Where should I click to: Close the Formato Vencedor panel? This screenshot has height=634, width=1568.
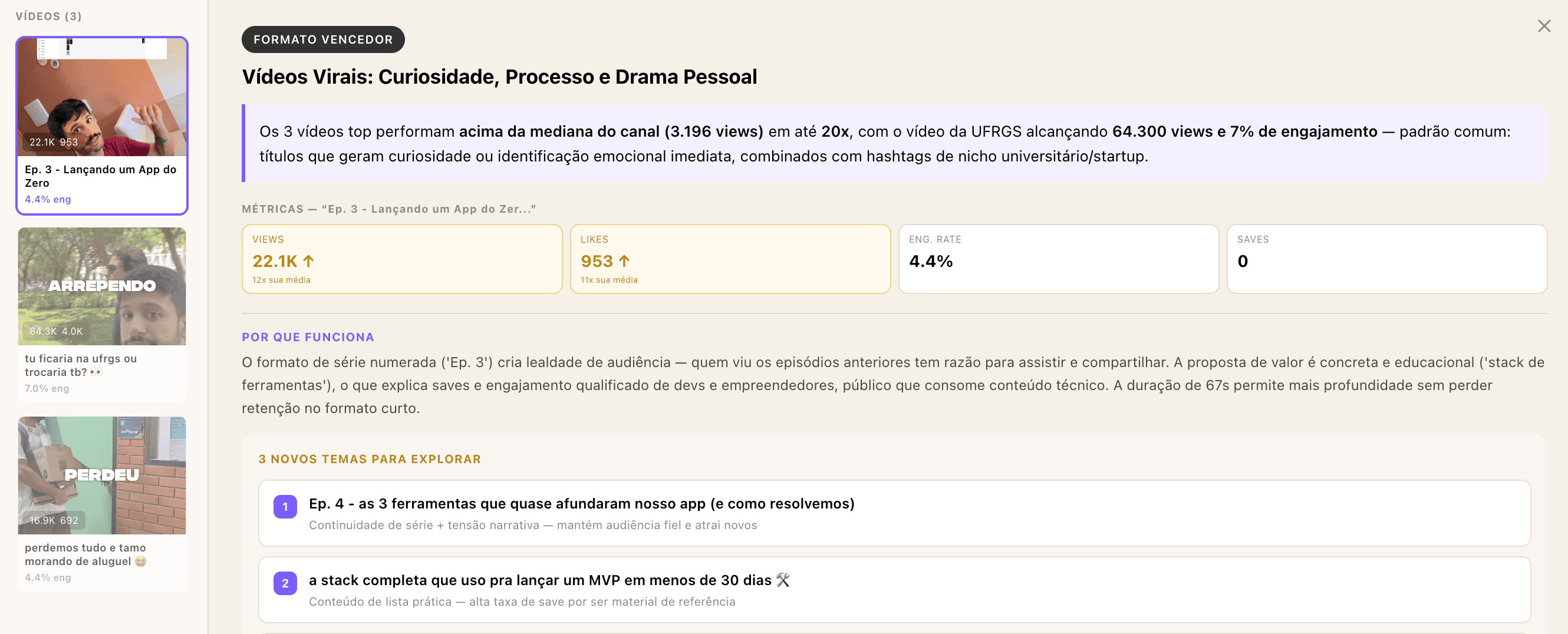[1544, 26]
